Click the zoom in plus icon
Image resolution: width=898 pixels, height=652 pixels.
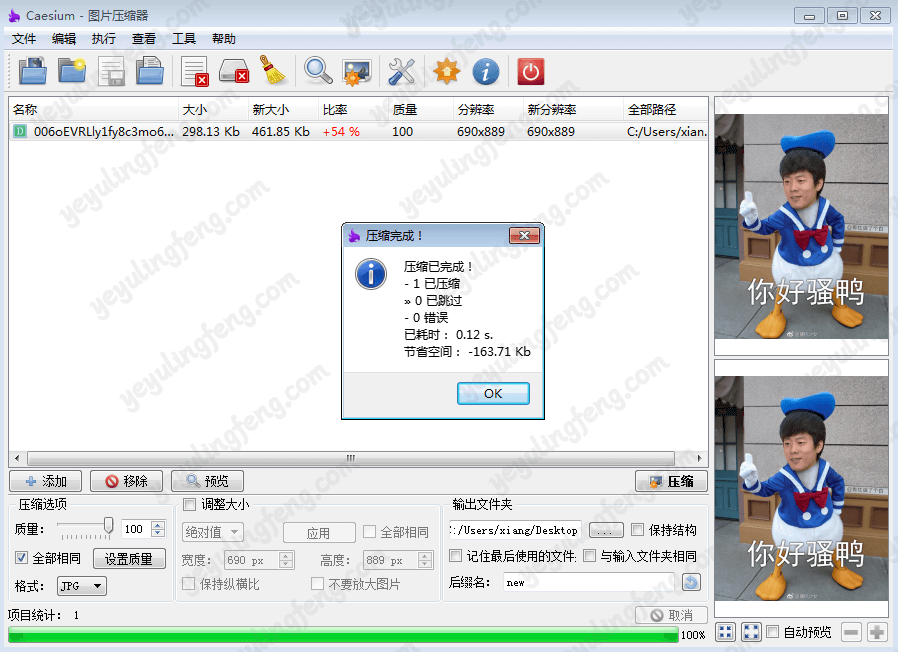coord(876,632)
